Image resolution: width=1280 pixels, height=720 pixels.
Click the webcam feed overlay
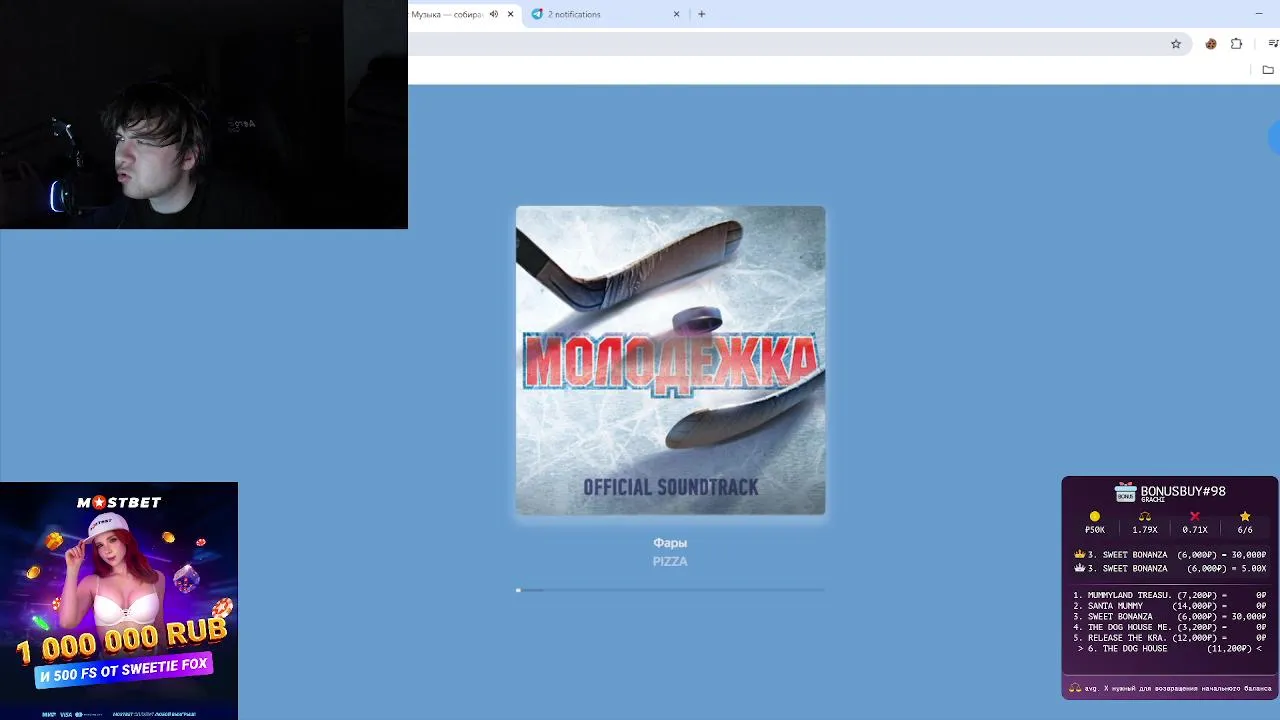(204, 115)
